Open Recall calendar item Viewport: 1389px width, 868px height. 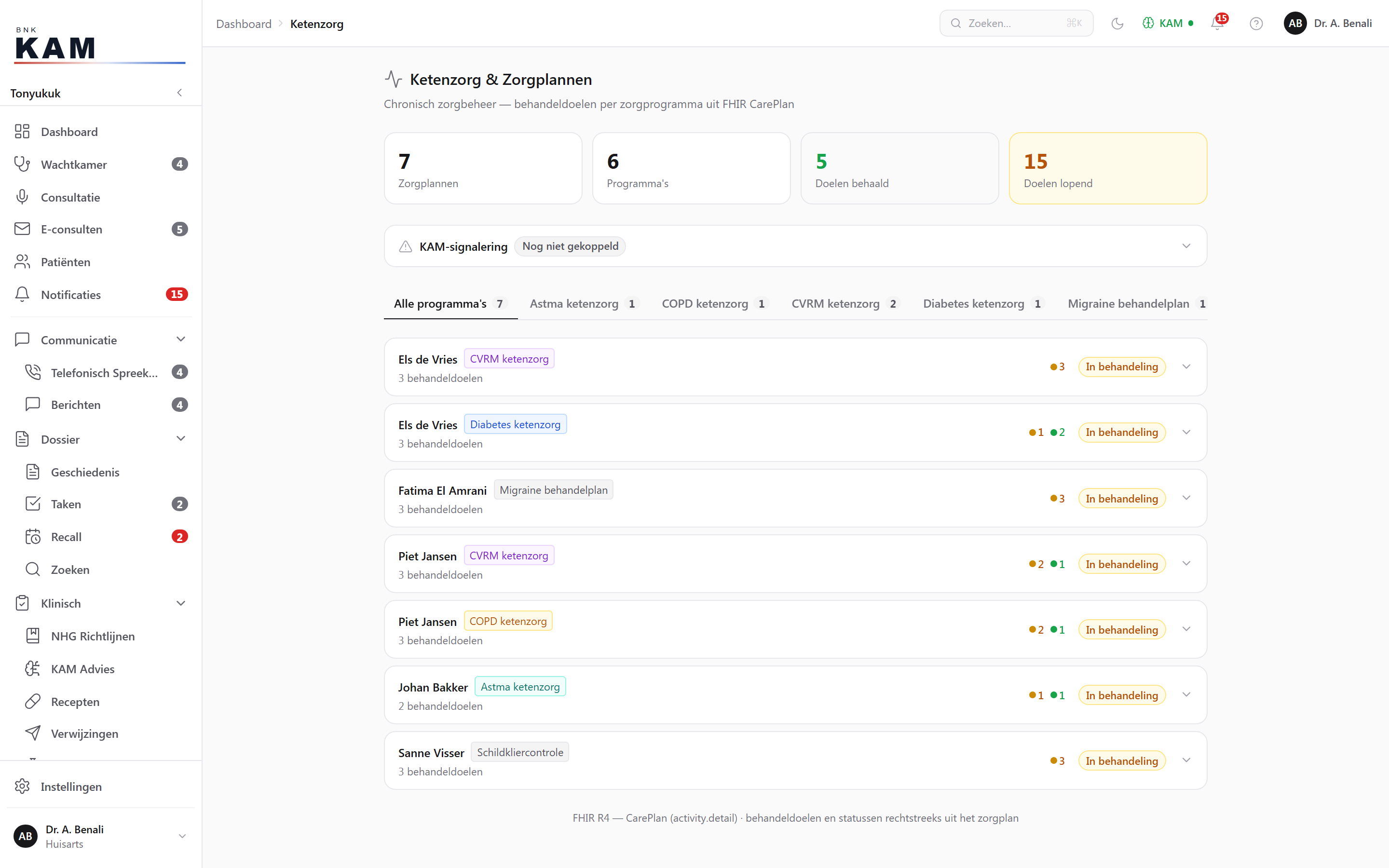pos(106,537)
